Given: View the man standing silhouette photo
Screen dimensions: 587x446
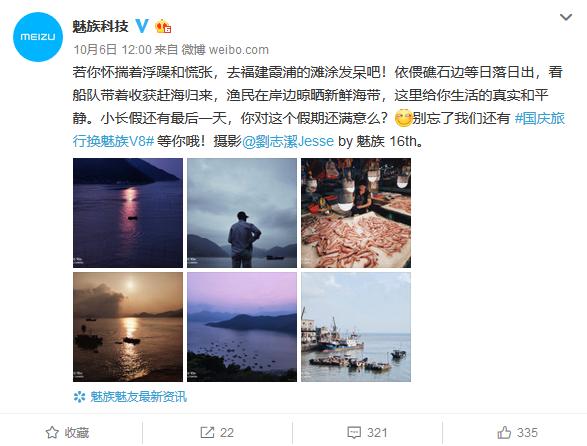Looking at the screenshot, I should click(242, 213).
